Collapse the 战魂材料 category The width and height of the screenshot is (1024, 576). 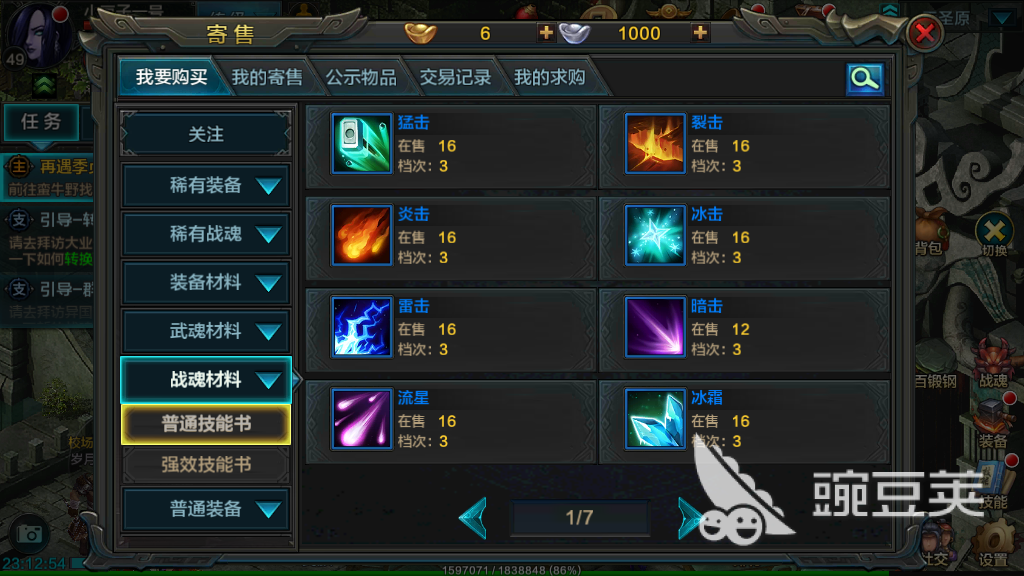point(206,380)
